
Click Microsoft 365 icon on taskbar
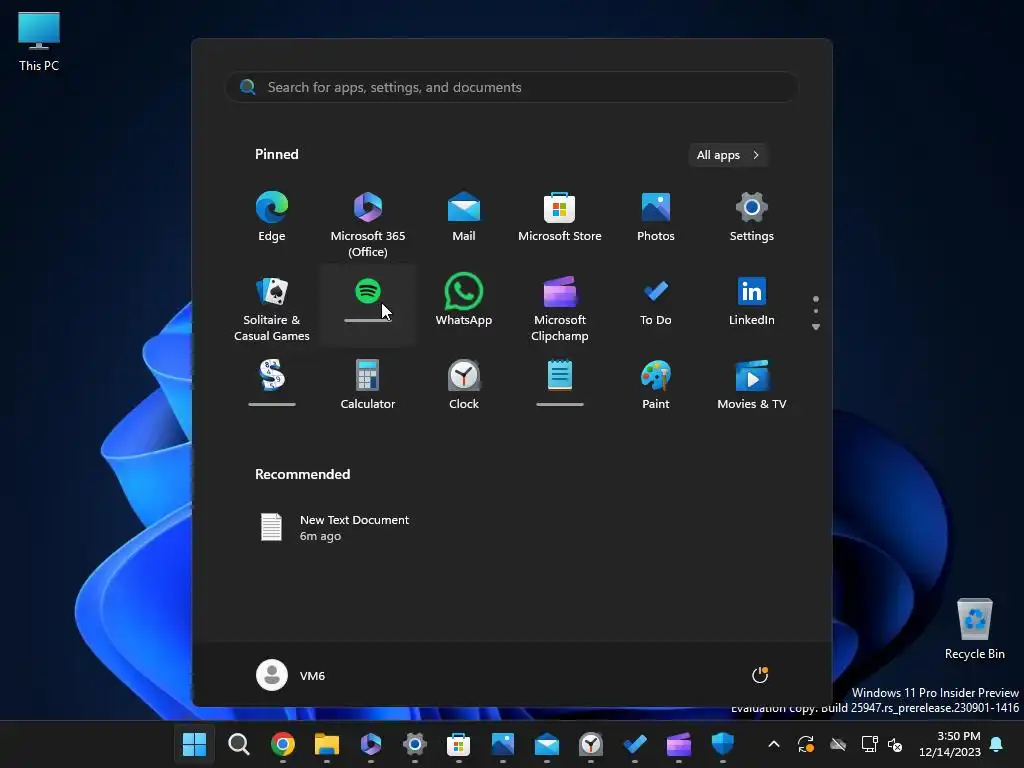[370, 744]
